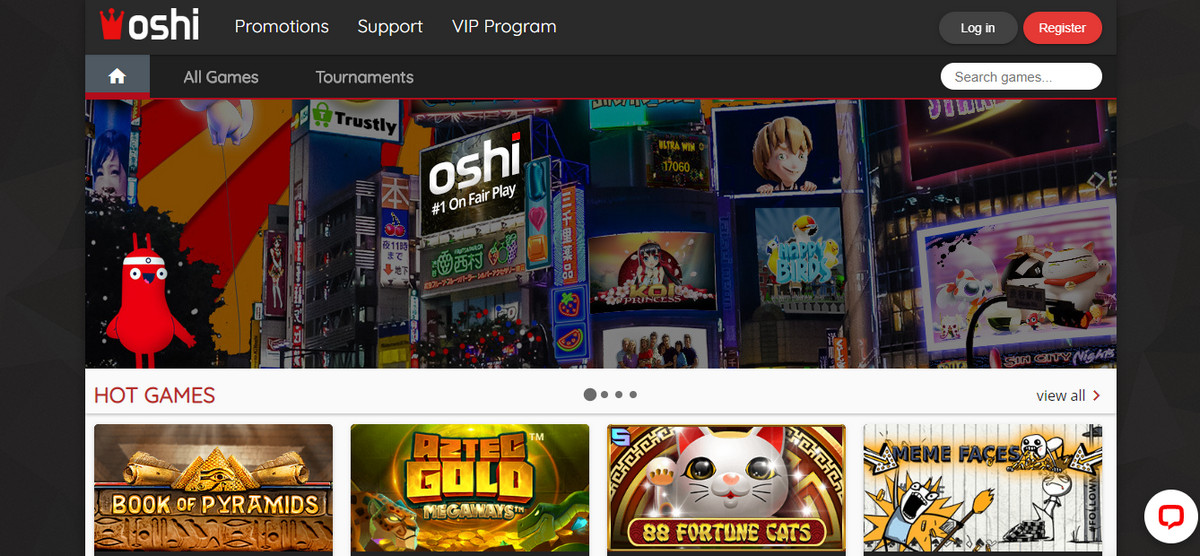Click the Log in button
This screenshot has height=556, width=1200.
point(977,28)
